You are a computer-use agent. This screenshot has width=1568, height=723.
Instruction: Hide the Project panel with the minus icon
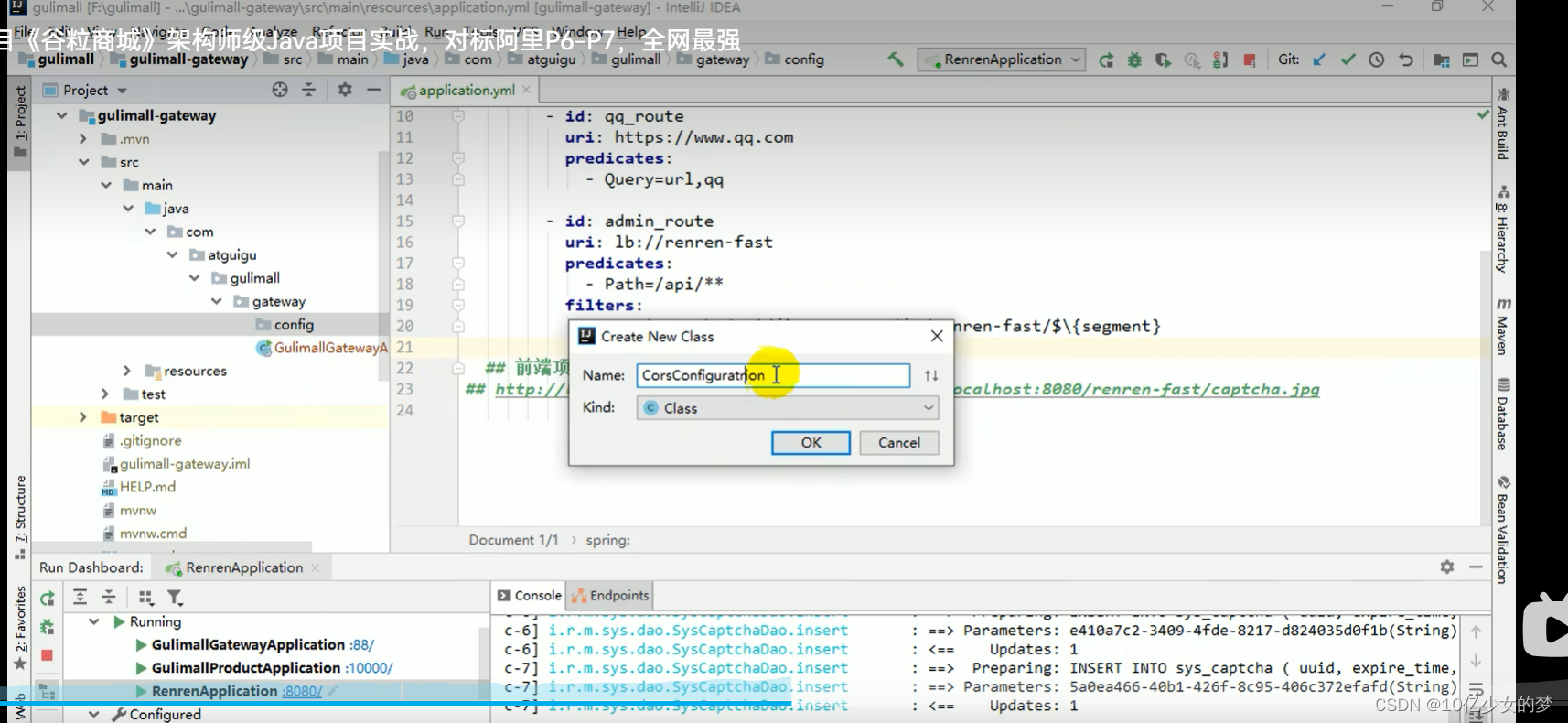373,89
